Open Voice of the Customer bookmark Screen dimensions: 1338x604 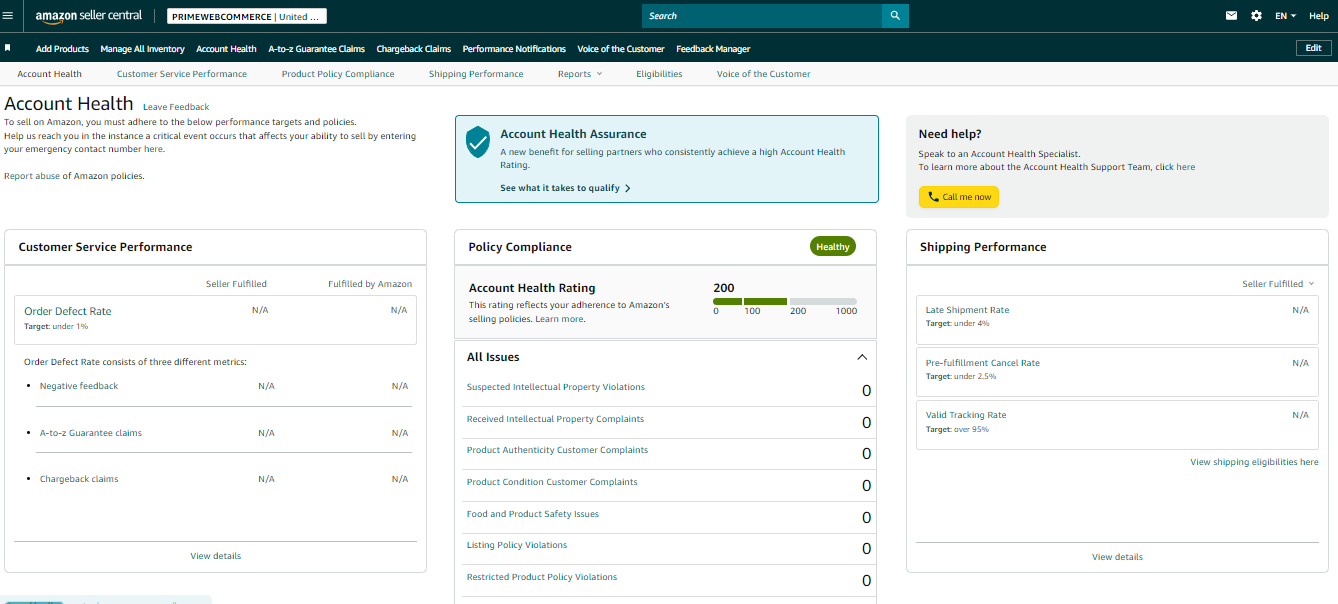(x=621, y=49)
